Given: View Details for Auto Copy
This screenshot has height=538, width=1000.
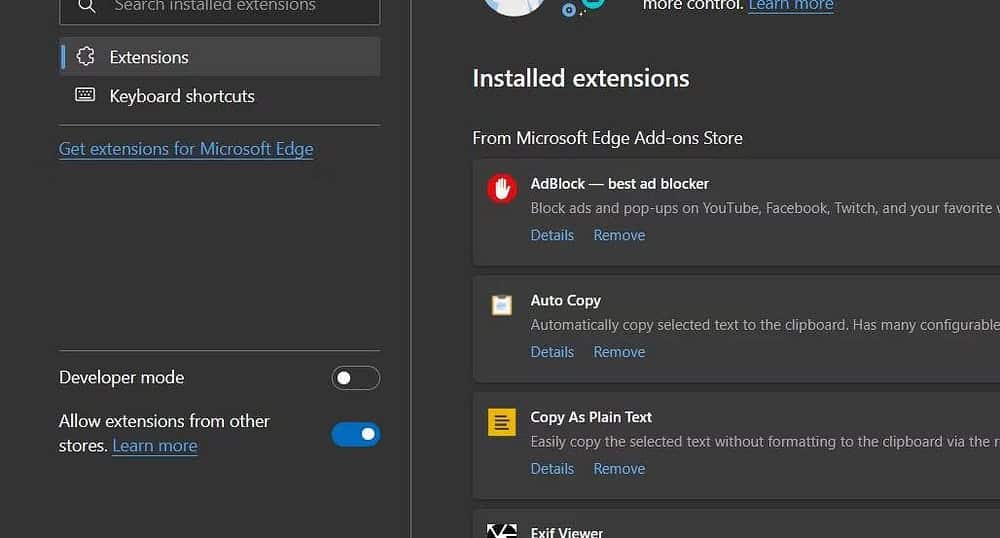Looking at the screenshot, I should point(552,352).
